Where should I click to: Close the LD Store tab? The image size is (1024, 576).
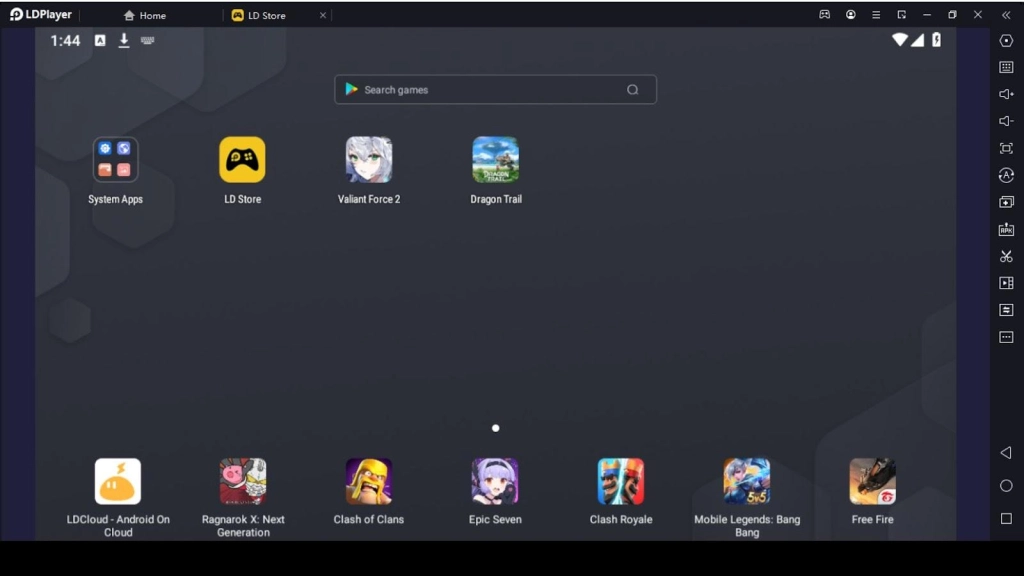coord(322,15)
